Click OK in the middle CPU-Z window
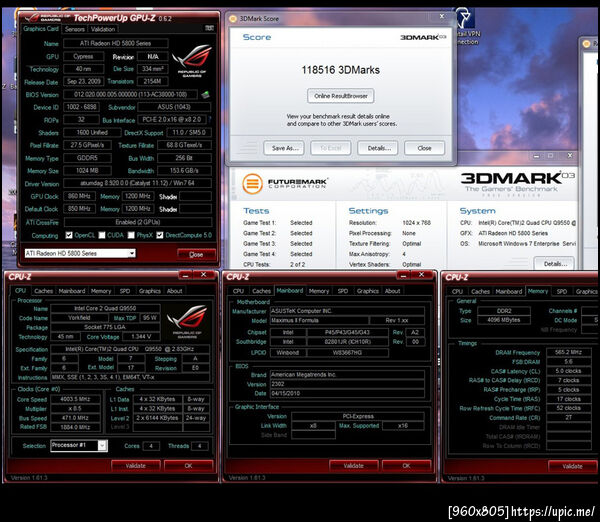Viewport: 600px width, 522px height. [x=406, y=466]
